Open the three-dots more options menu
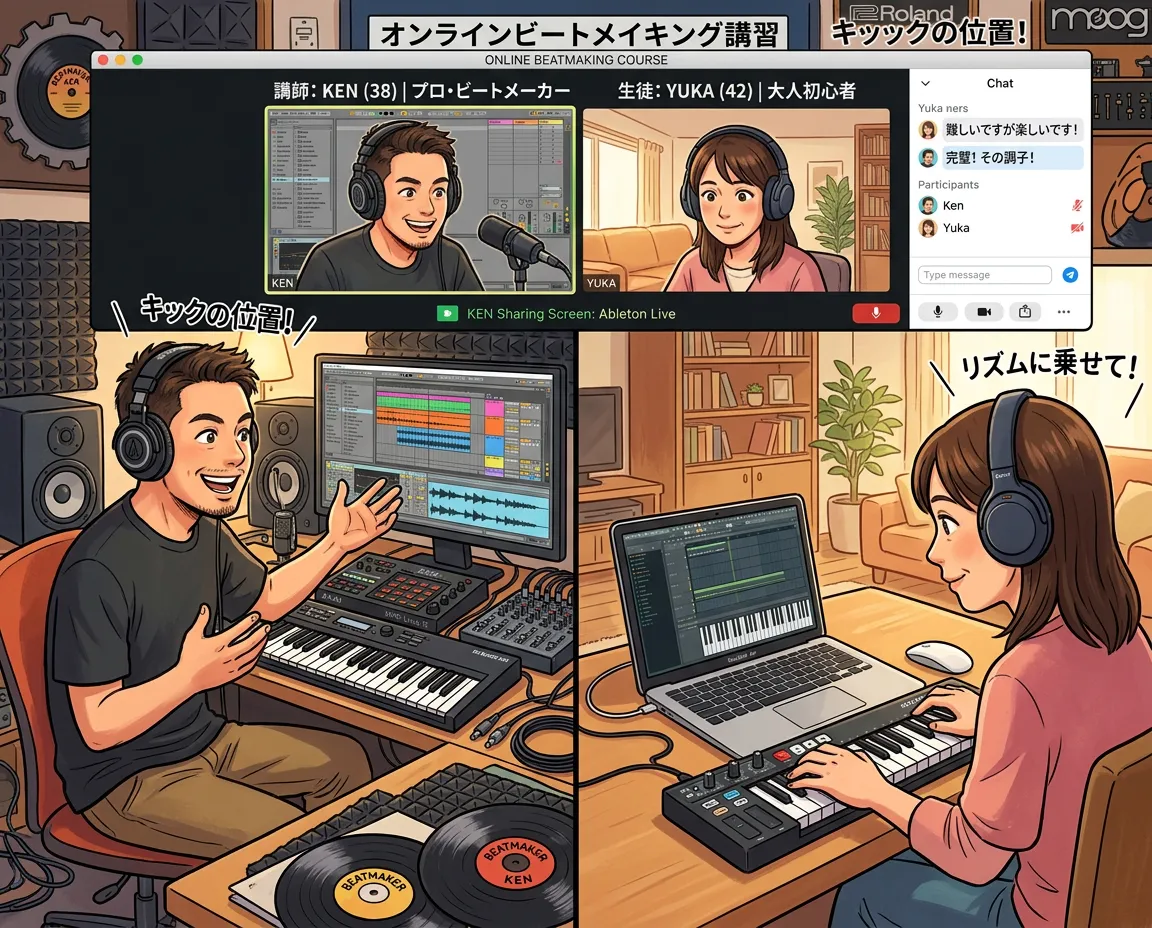 [x=1064, y=312]
